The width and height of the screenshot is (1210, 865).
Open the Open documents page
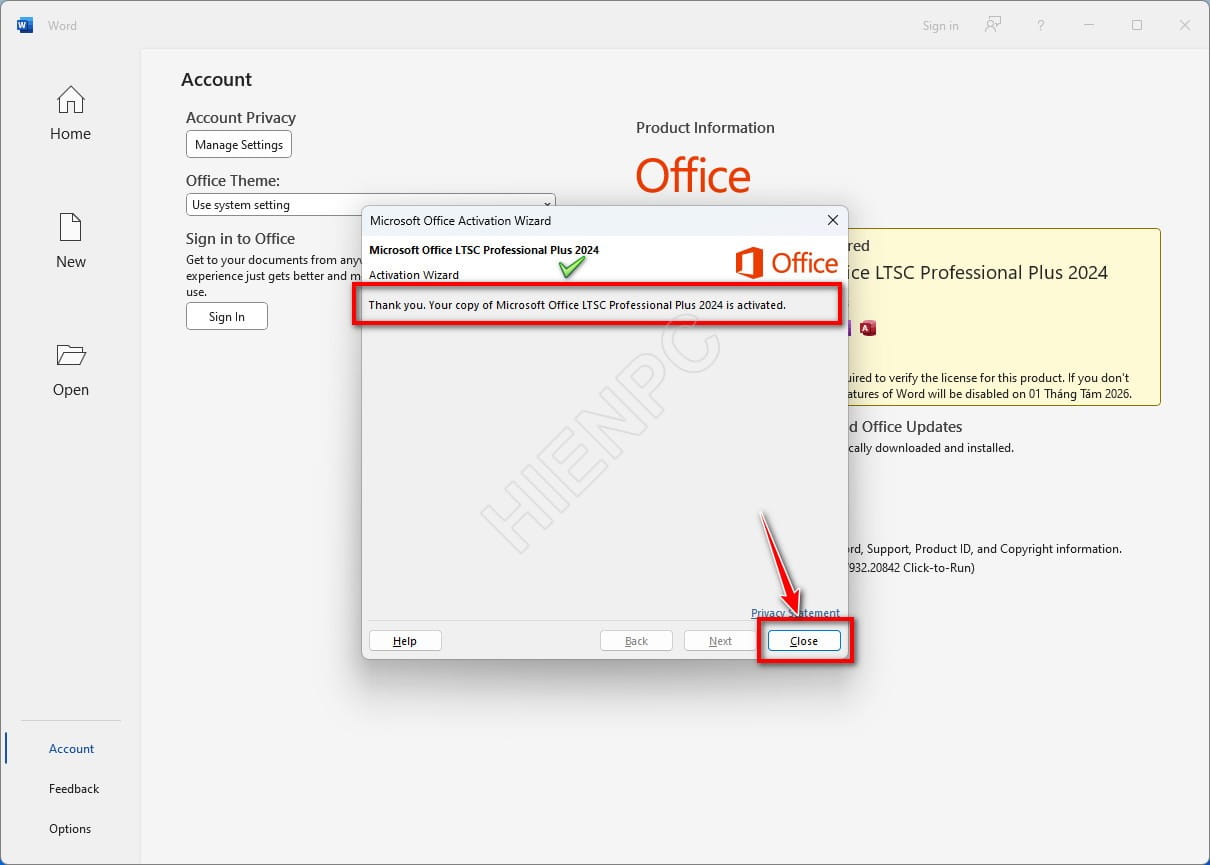click(x=70, y=369)
